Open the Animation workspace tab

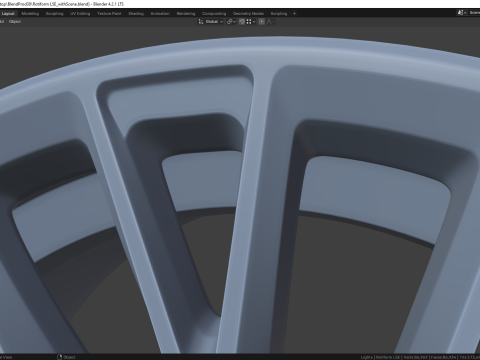coord(160,14)
